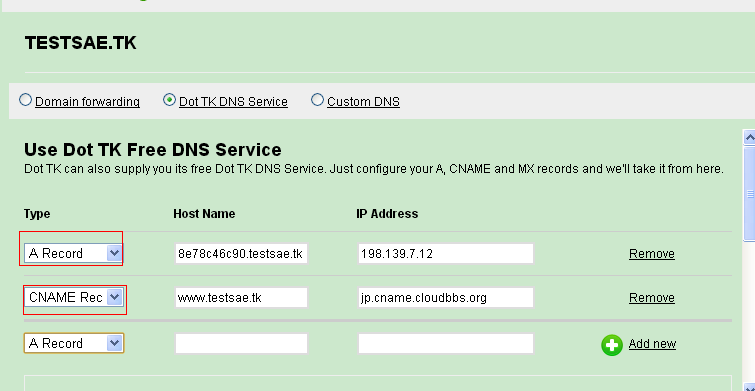Click the vertical scrollbar thumb
This screenshot has height=391, width=755.
pos(749,194)
